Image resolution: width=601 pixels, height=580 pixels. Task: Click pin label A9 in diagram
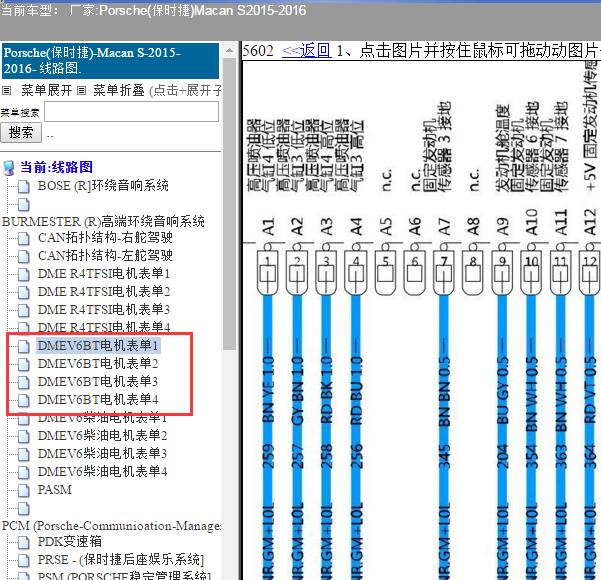click(502, 227)
